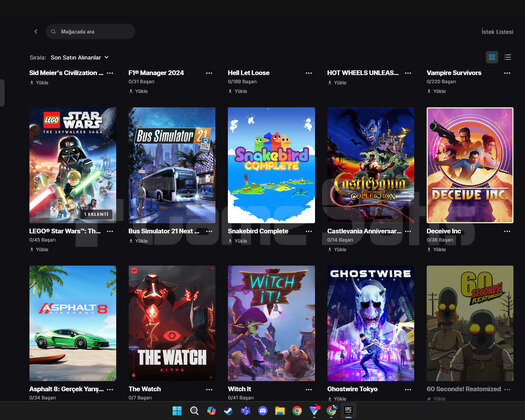This screenshot has width=525, height=420.
Task: Open options menu for Sid Meier's Civilization
Action: click(x=110, y=73)
